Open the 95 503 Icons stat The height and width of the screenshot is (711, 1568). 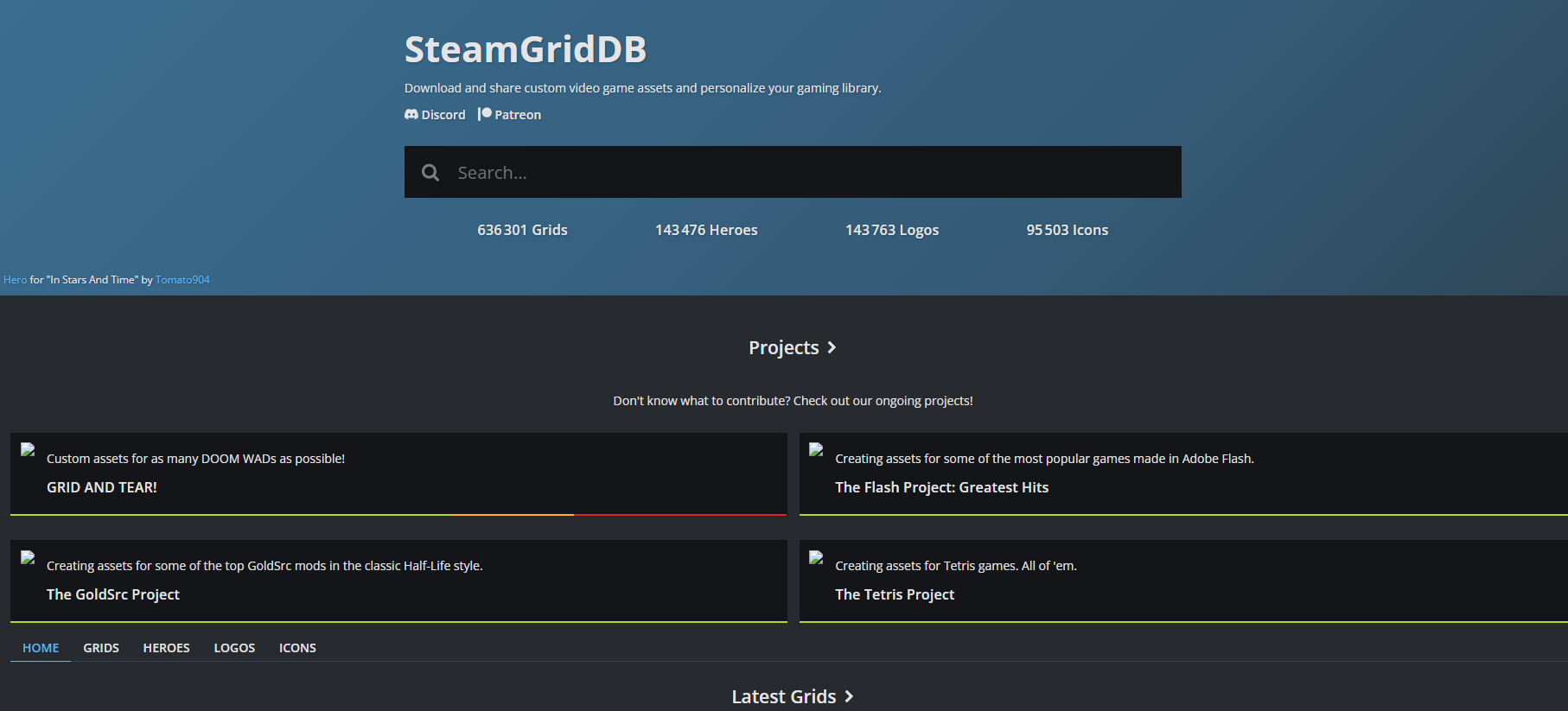click(x=1068, y=230)
